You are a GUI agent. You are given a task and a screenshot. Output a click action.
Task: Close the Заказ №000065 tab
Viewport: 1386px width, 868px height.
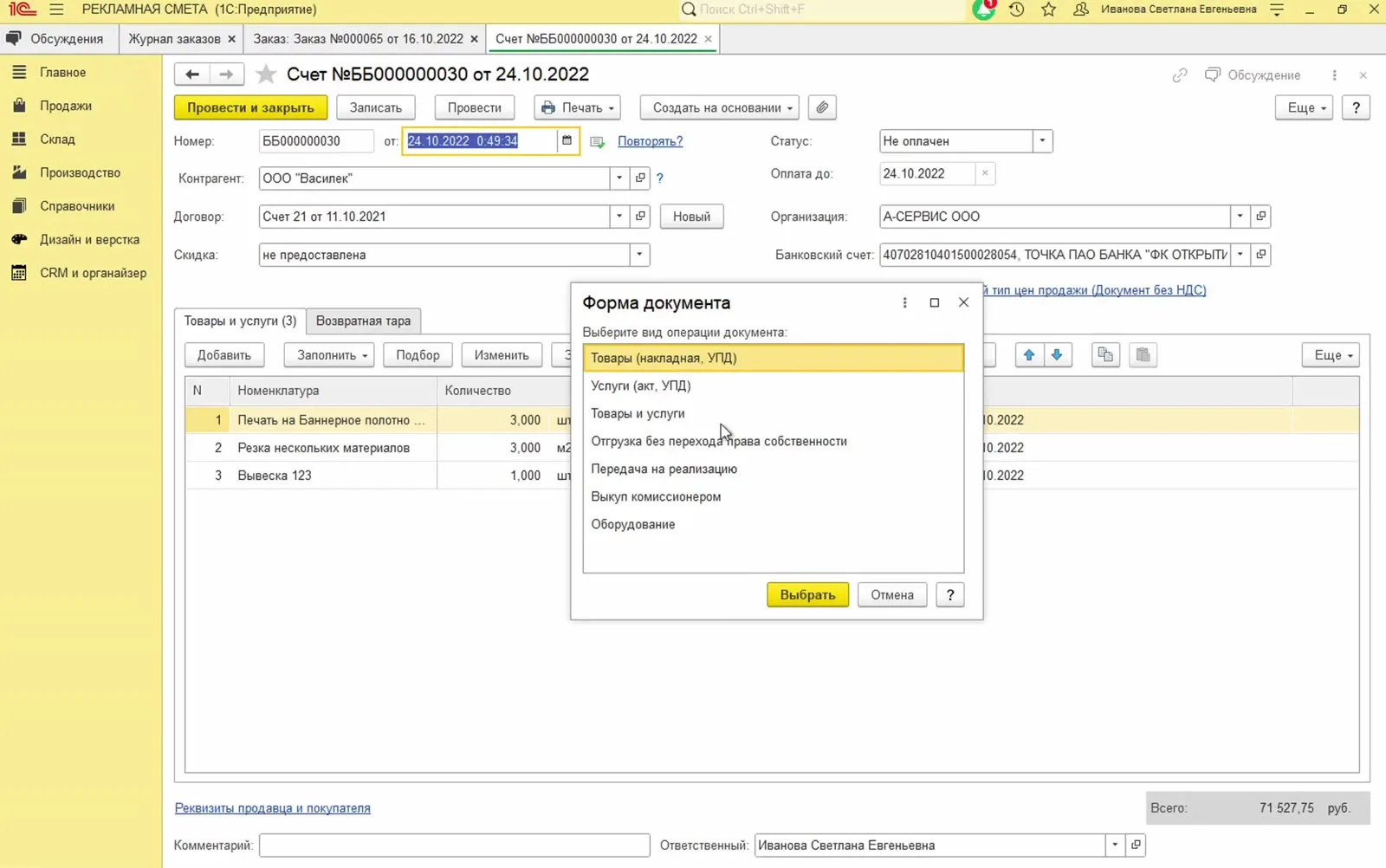pyautogui.click(x=474, y=39)
